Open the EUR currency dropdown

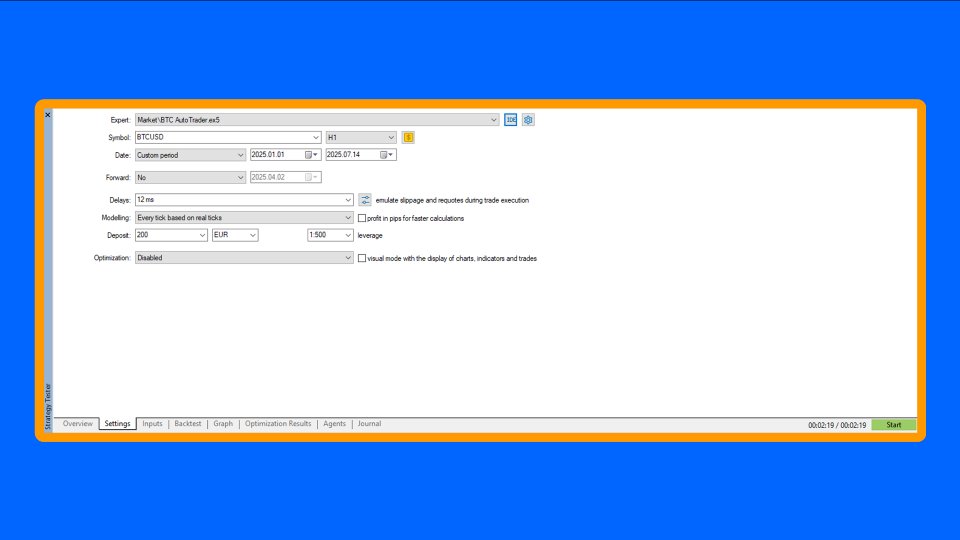234,235
